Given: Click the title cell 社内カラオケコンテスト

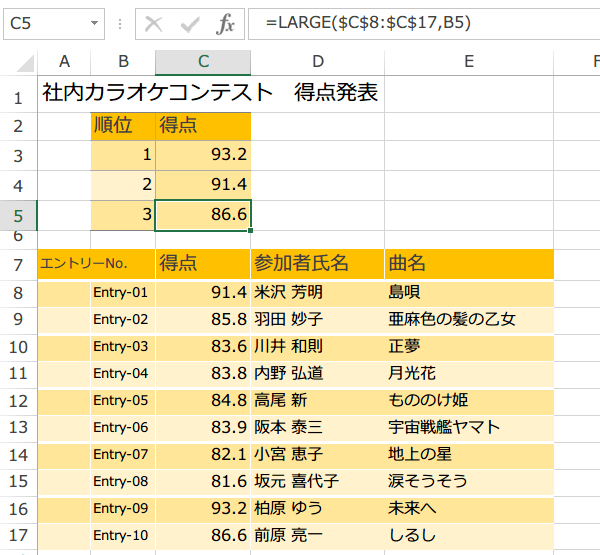Looking at the screenshot, I should click(x=157, y=94).
